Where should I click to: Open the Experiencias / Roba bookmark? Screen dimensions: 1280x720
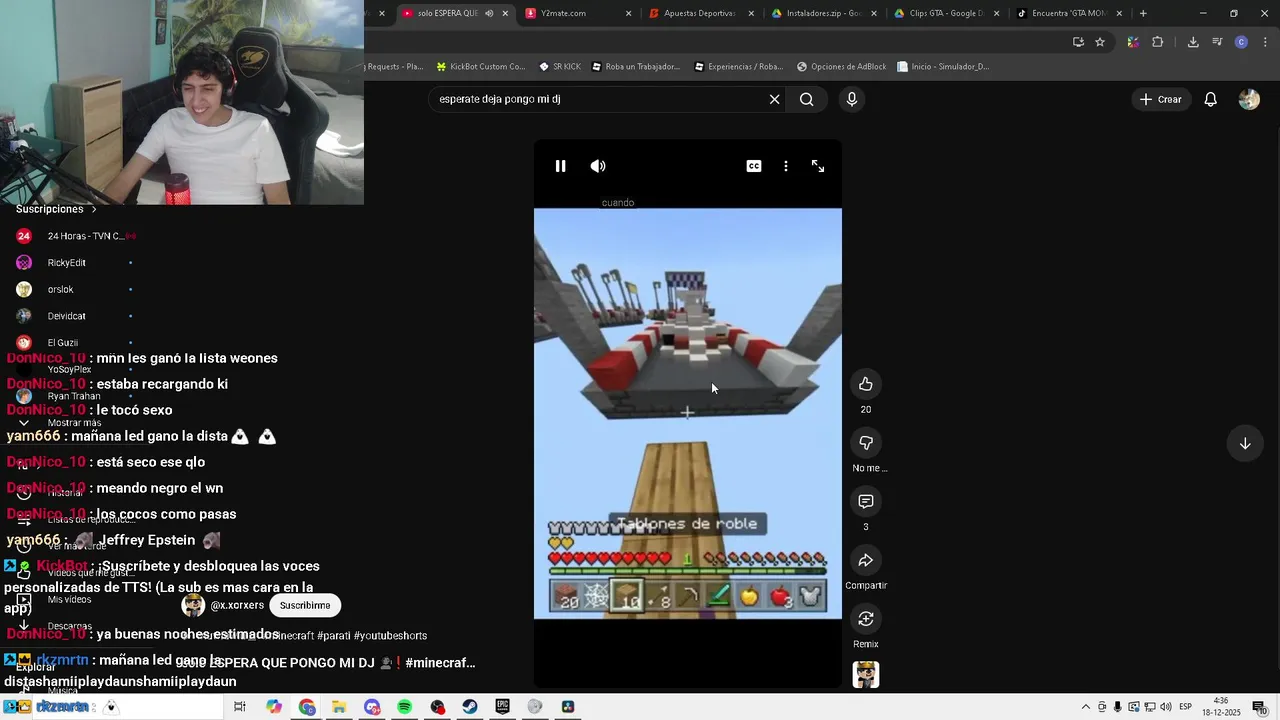pos(737,67)
